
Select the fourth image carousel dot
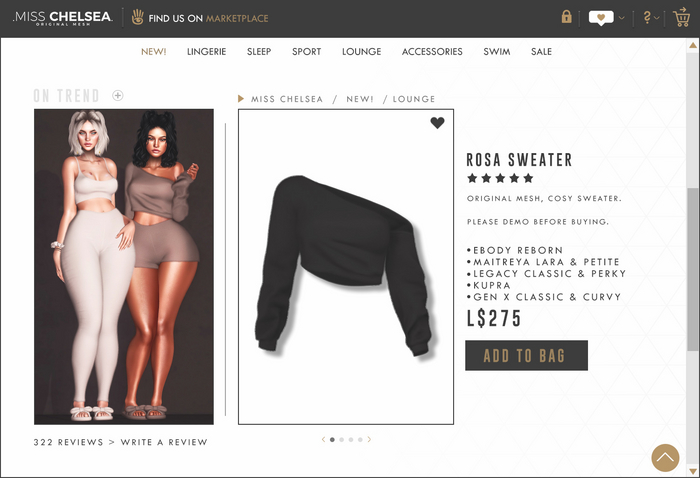360,440
